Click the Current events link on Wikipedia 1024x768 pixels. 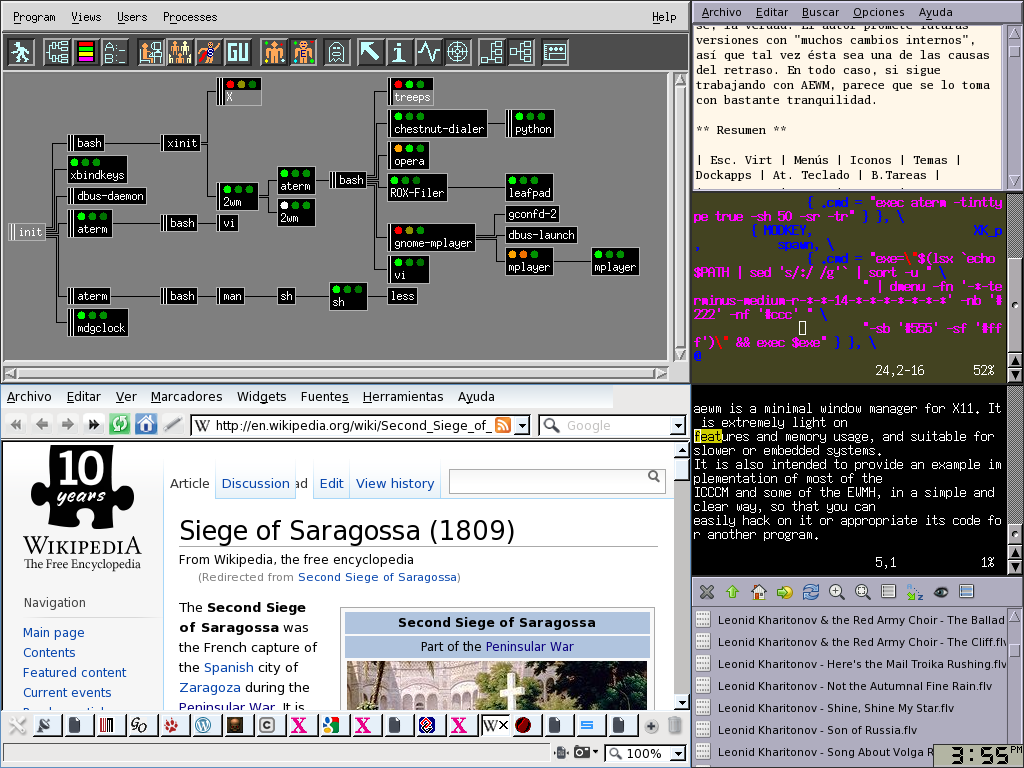67,692
